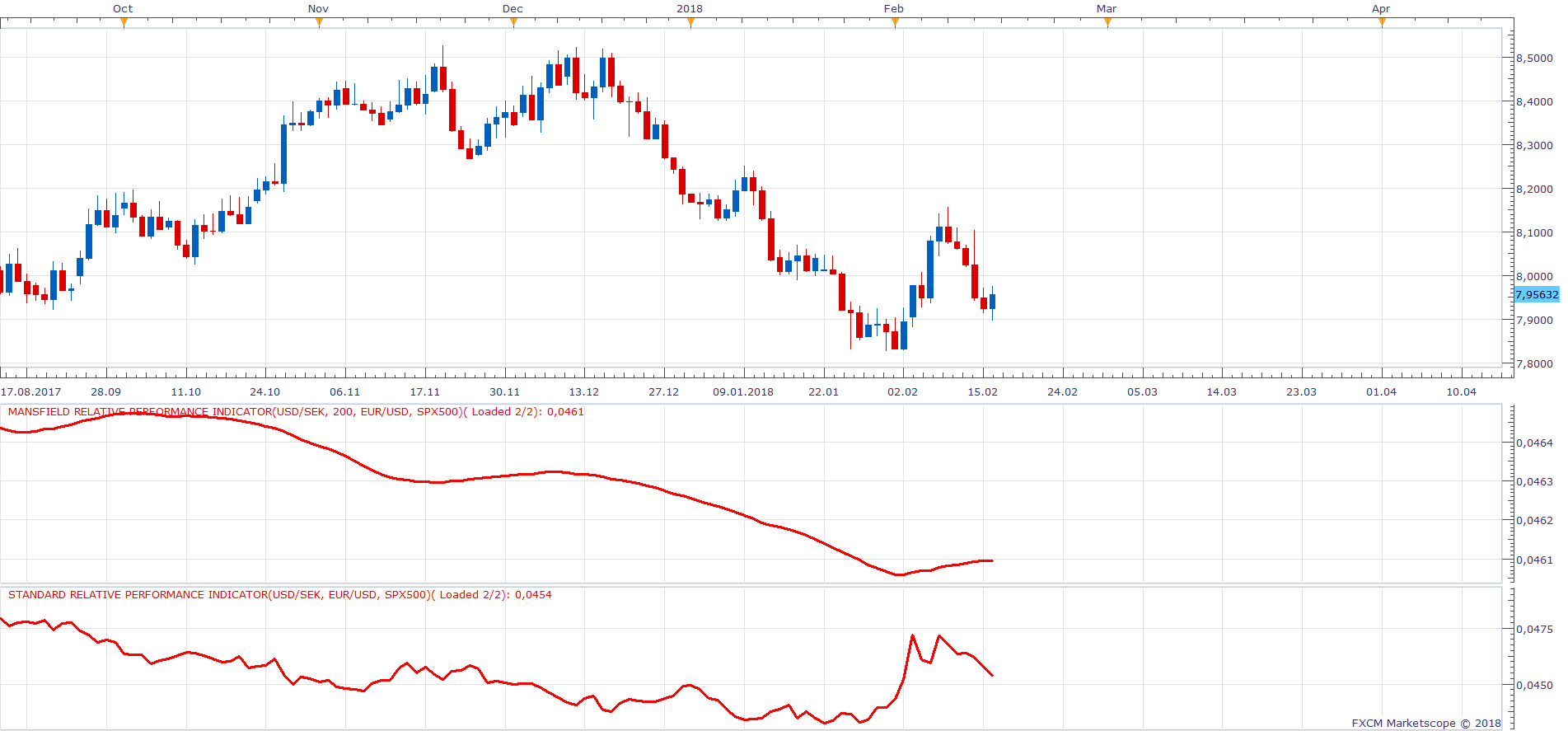
Task: Click the 0,0450 Standard indicator axis value
Action: 1534,685
